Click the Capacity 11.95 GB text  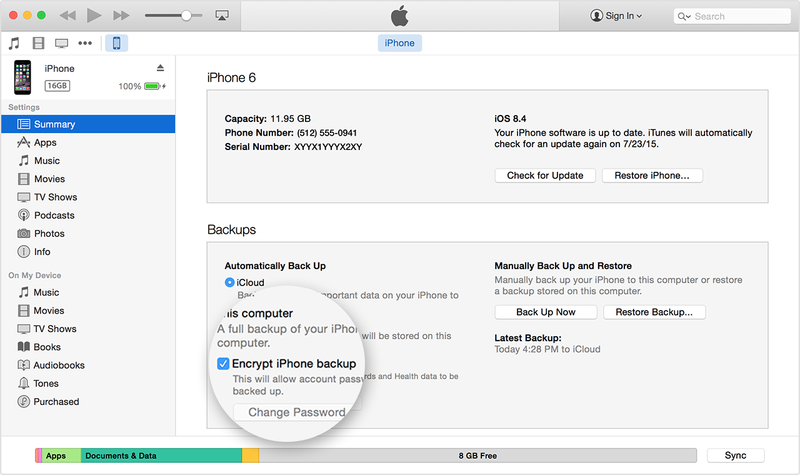[268, 119]
